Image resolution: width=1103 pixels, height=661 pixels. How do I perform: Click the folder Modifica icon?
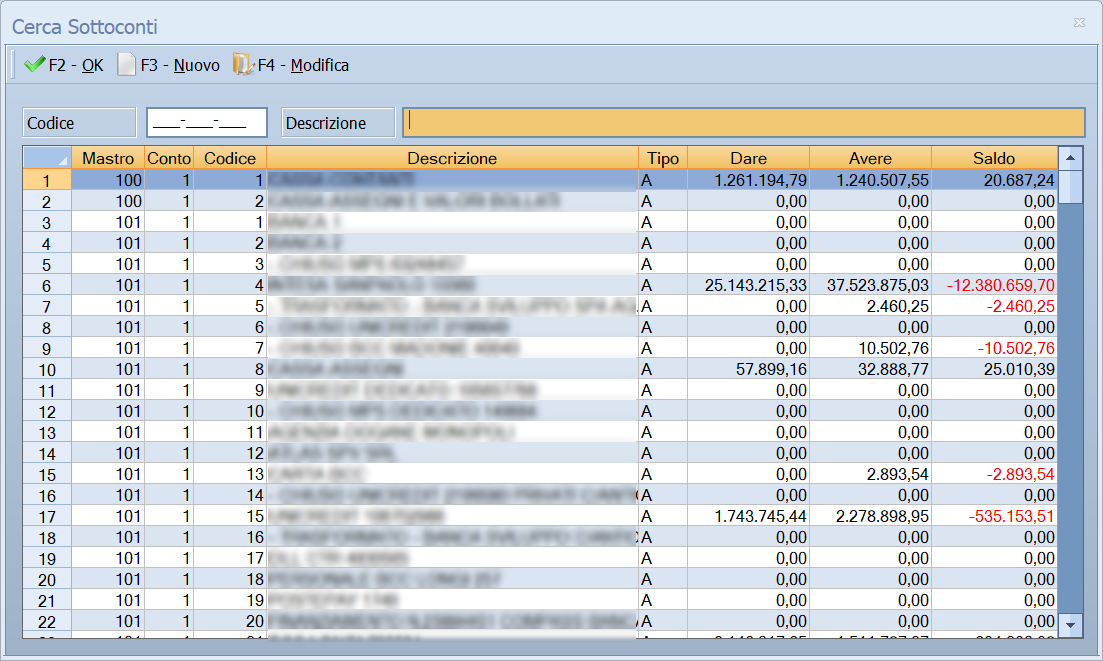click(243, 65)
